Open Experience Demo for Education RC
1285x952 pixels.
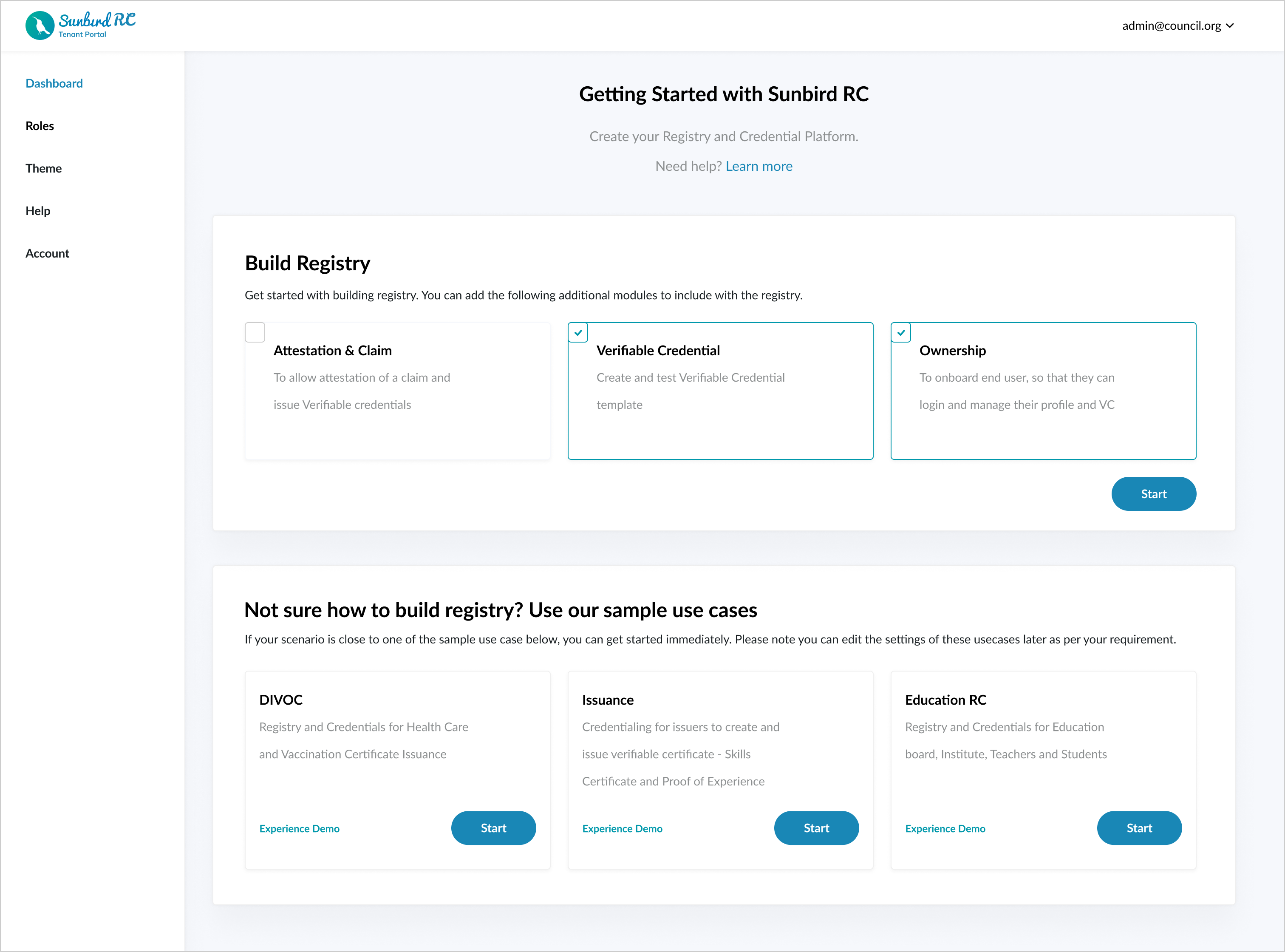[945, 829]
